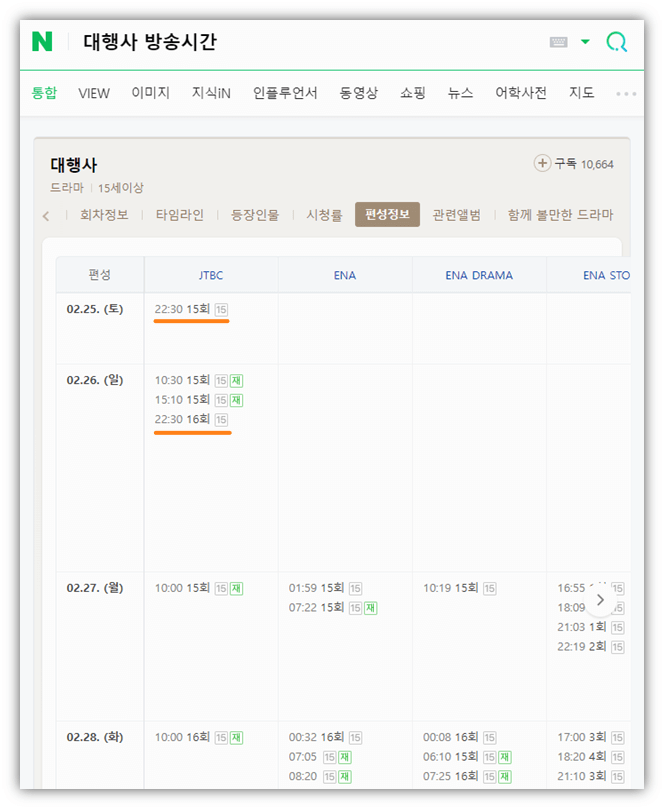Select the 통합 search tab
Viewport: 664px width, 809px height.
tap(44, 93)
